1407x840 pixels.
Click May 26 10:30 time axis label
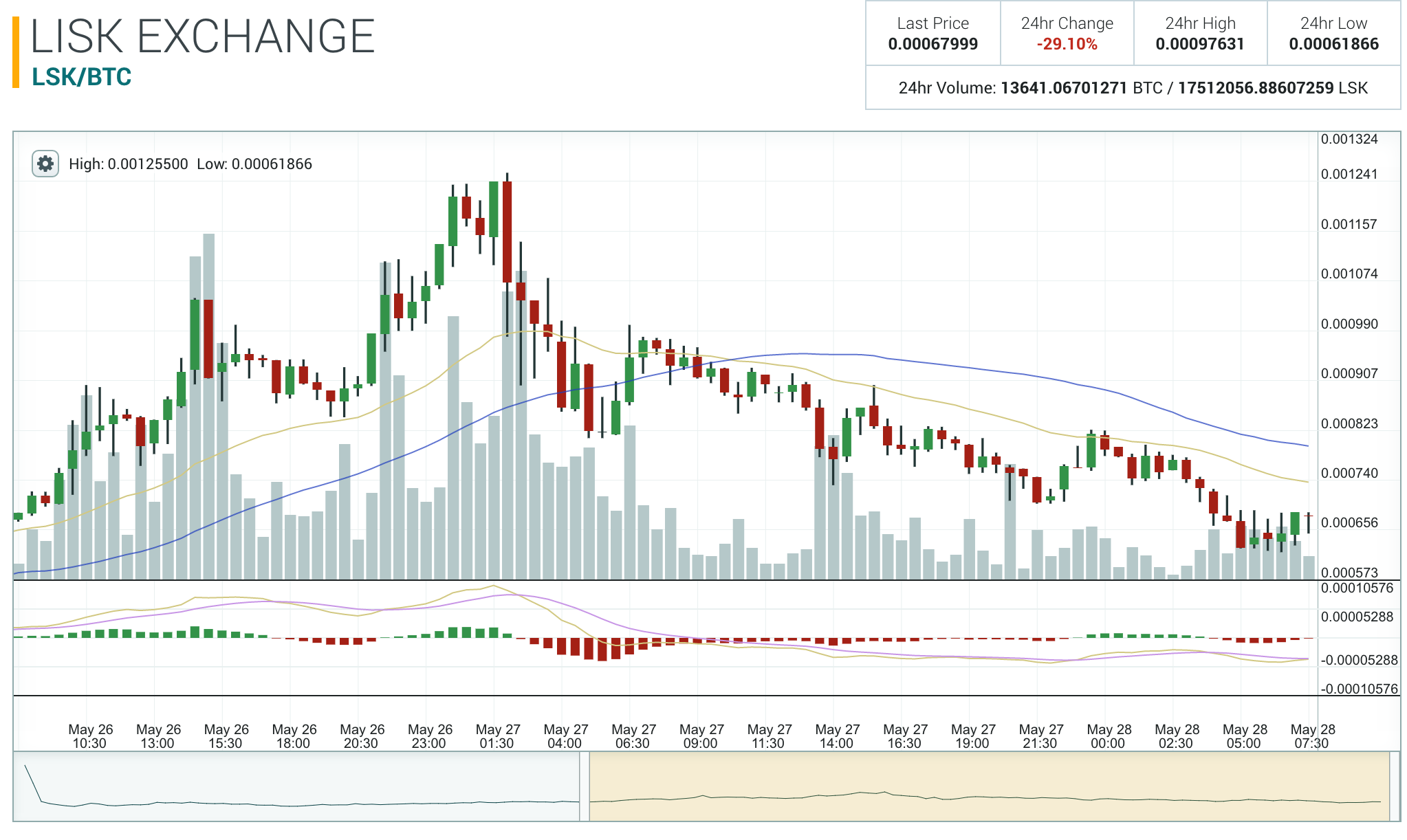tap(90, 736)
